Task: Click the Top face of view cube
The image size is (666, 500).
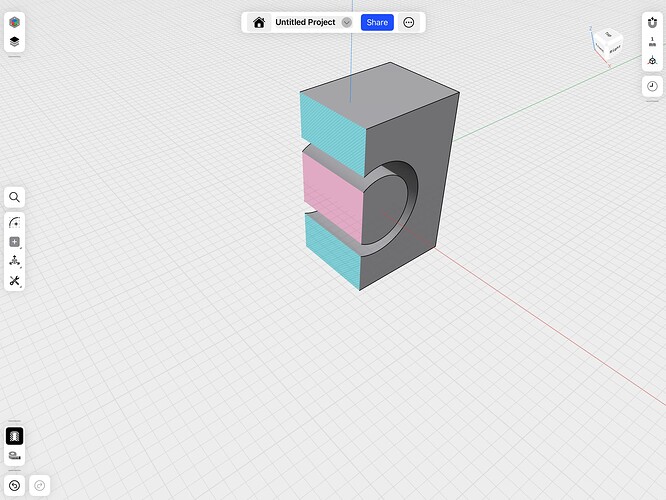Action: tap(608, 34)
